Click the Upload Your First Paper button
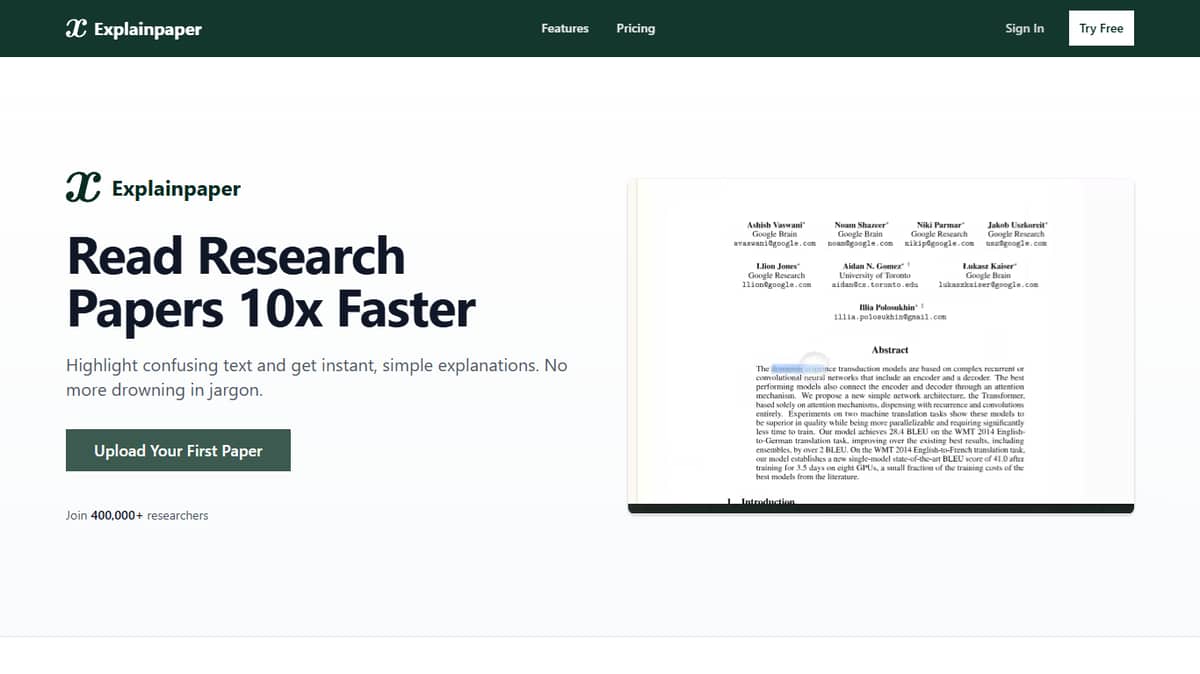 tap(178, 450)
